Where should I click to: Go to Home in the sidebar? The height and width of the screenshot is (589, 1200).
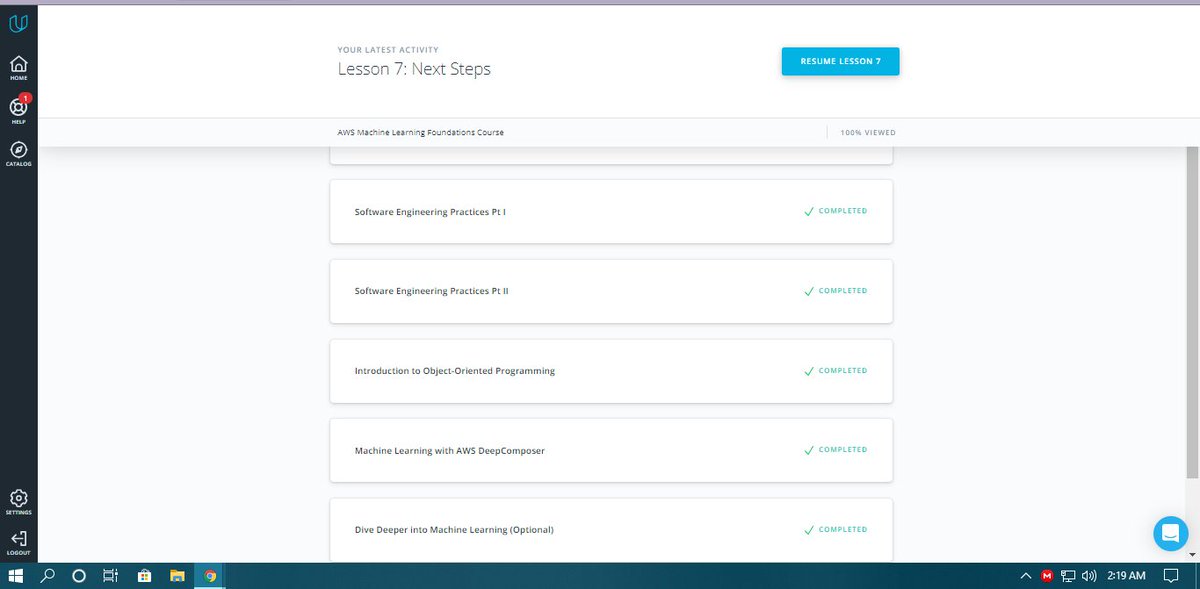(x=18, y=68)
